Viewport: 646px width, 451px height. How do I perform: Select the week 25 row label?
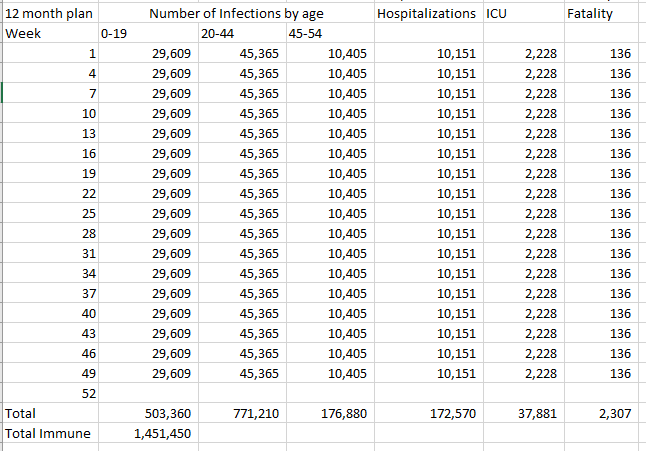[x=88, y=213]
